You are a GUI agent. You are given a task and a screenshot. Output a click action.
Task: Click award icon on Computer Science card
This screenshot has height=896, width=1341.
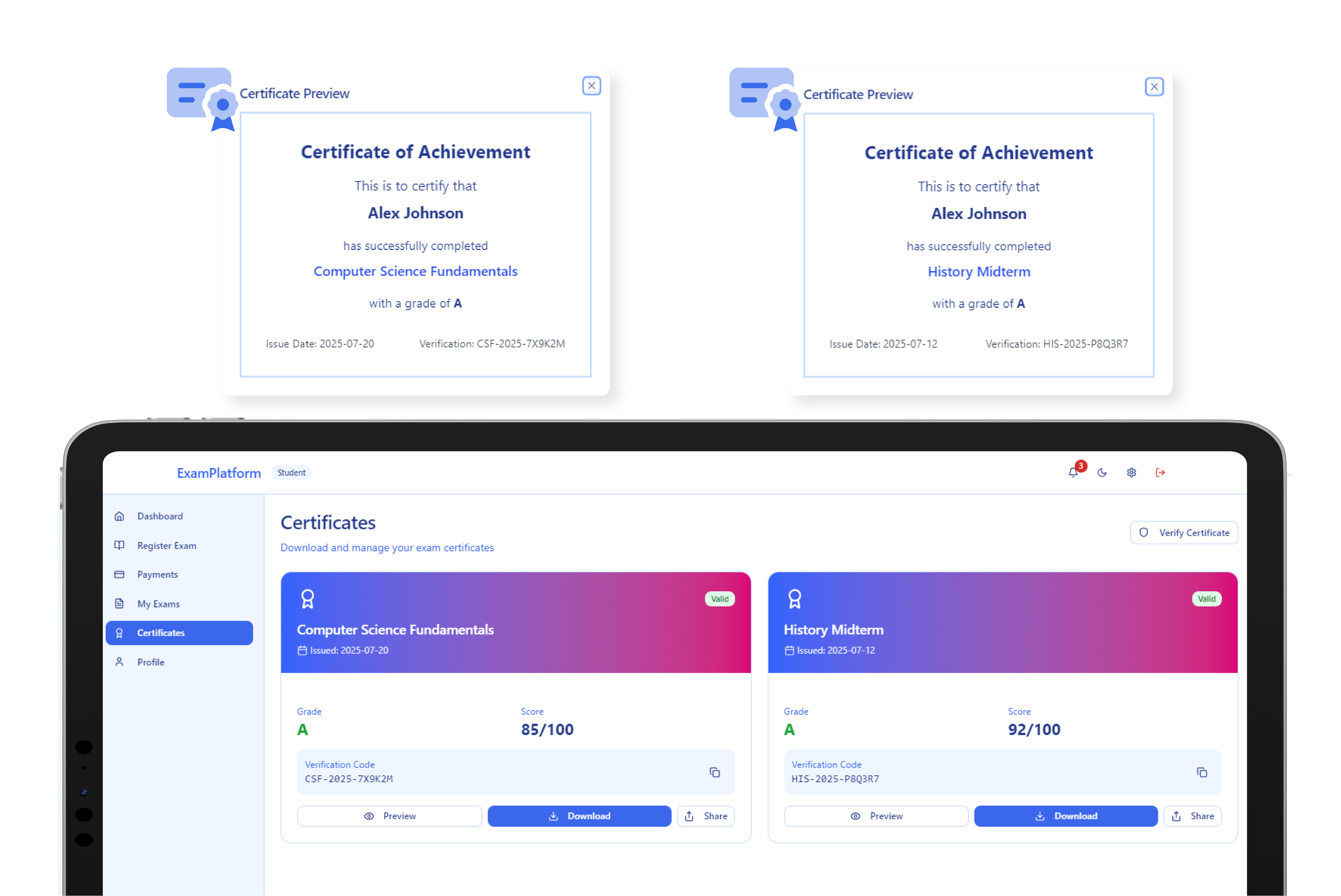[x=307, y=599]
